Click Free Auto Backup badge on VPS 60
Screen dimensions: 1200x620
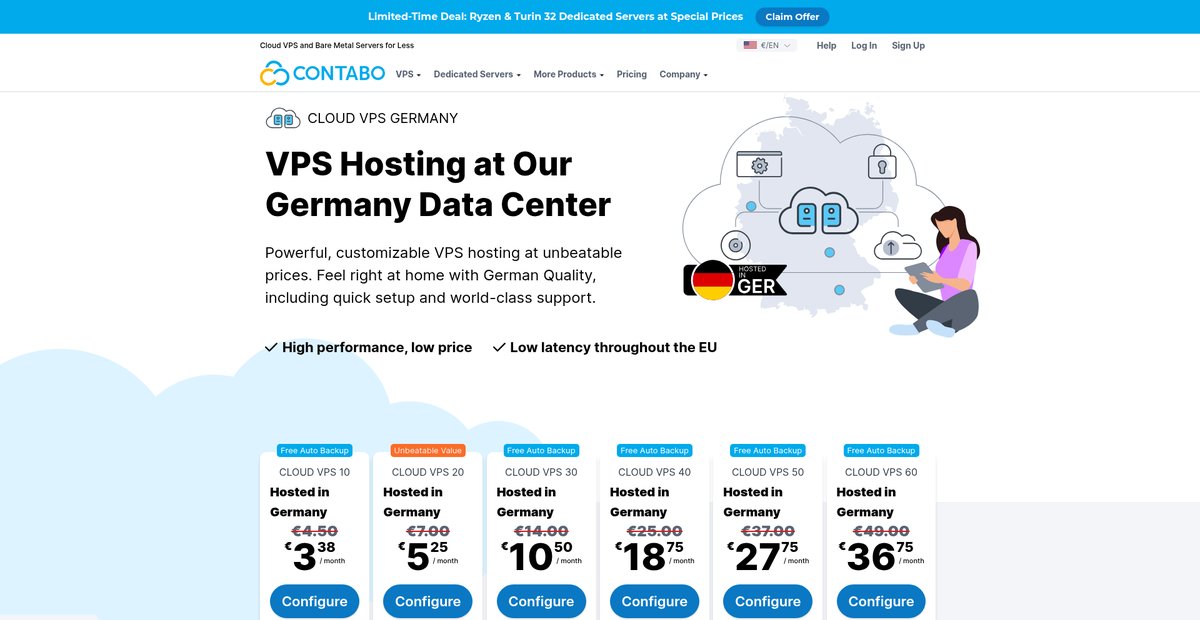coord(881,451)
